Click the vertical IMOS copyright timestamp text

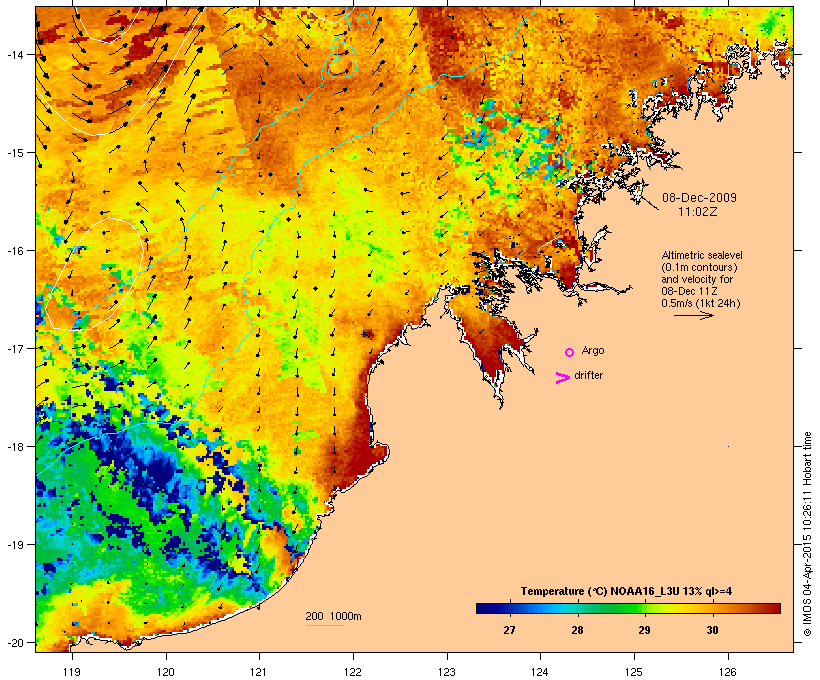(x=807, y=534)
